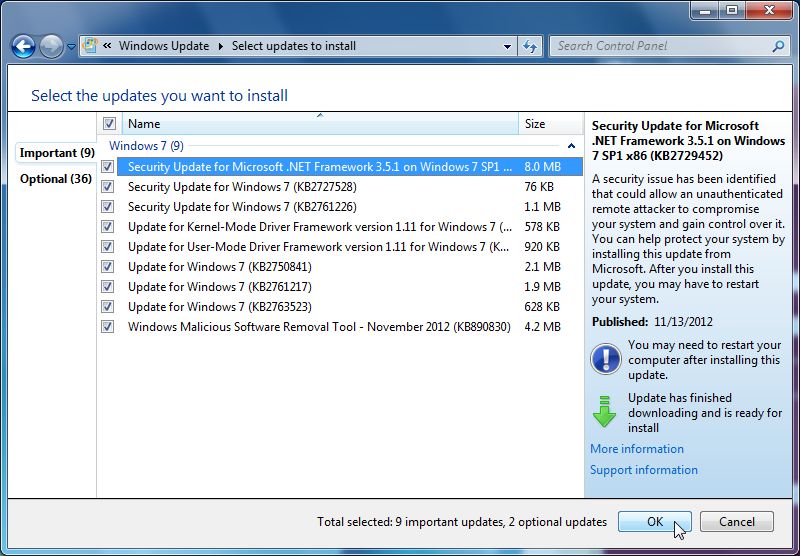Sort updates by Name column
The image size is (800, 556).
pos(320,123)
